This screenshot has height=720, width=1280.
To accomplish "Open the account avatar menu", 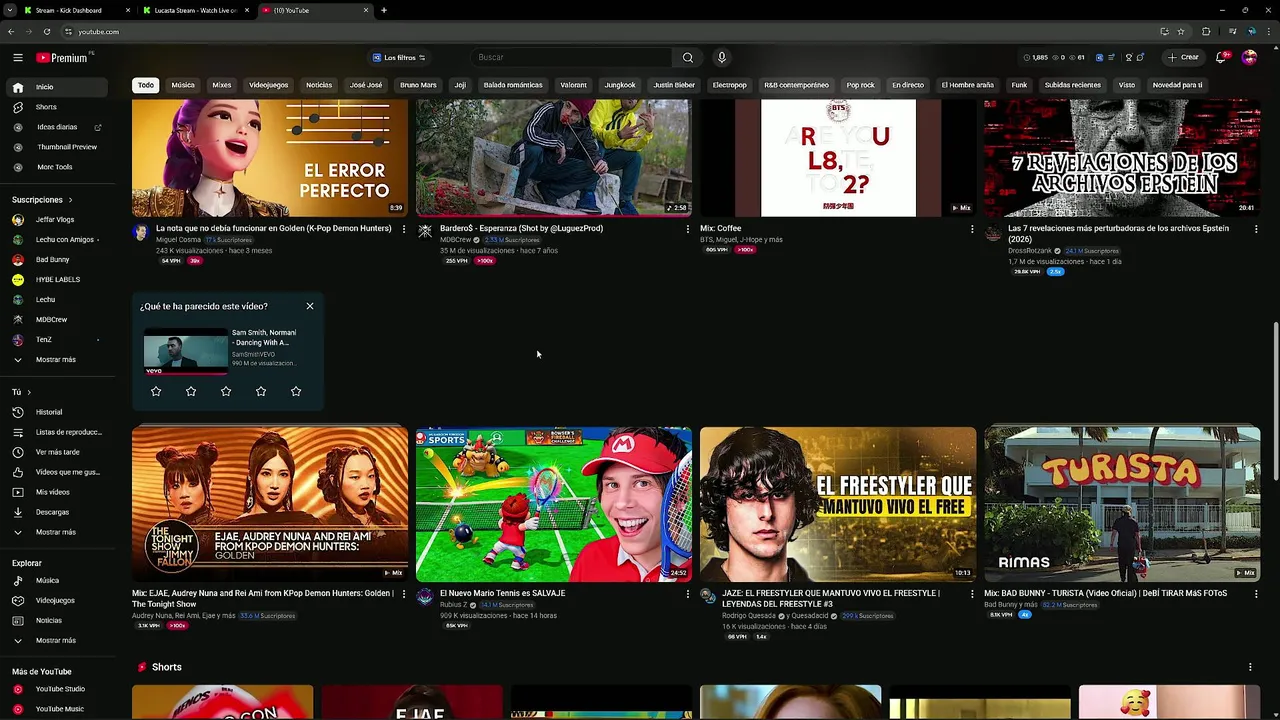I will pyautogui.click(x=1249, y=58).
